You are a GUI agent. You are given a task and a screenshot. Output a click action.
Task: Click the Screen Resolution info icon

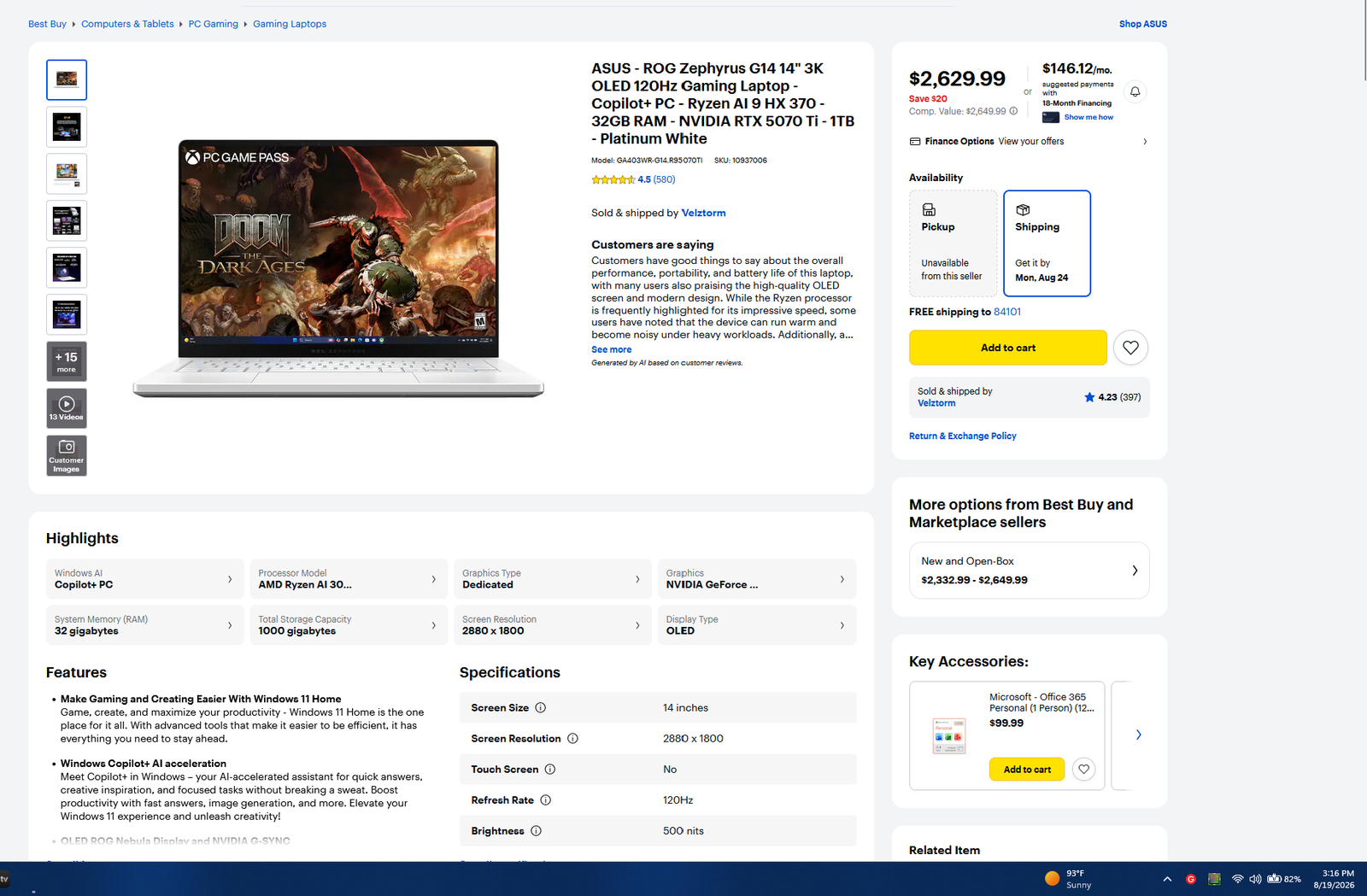click(x=572, y=738)
